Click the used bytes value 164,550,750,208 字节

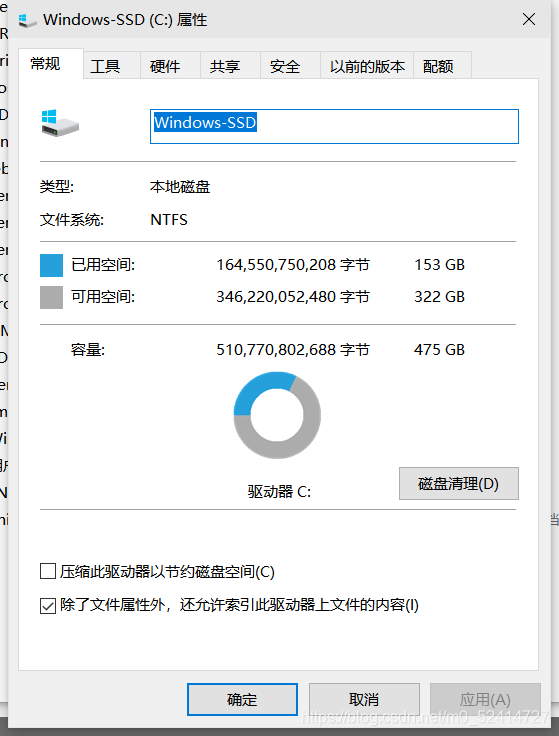(293, 265)
